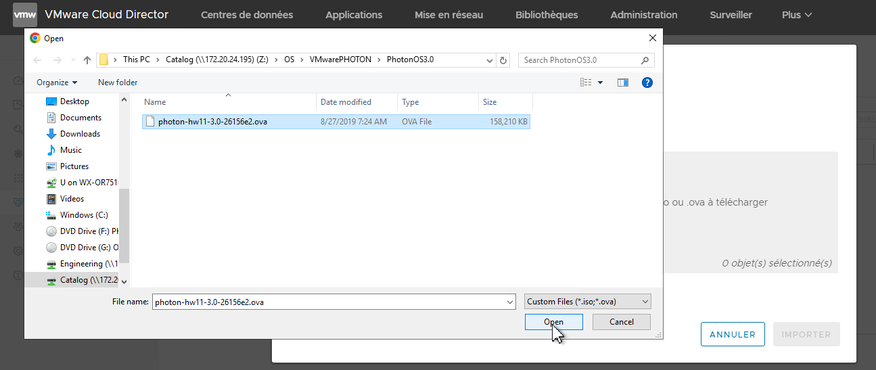Viewport: 876px width, 370px height.
Task: Open the Bibliothèques menu
Action: tap(546, 15)
